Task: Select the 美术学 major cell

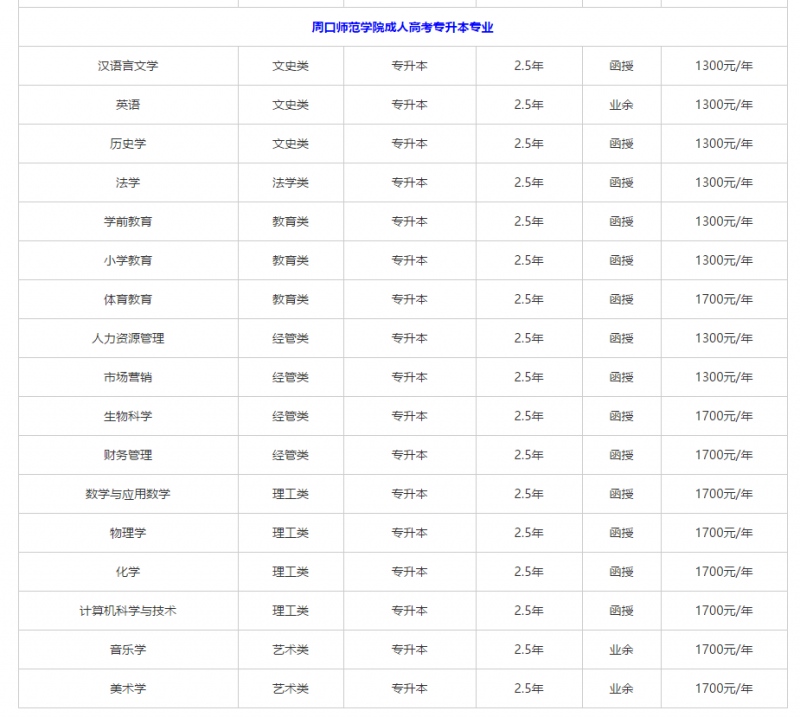Action: pyautogui.click(x=128, y=689)
